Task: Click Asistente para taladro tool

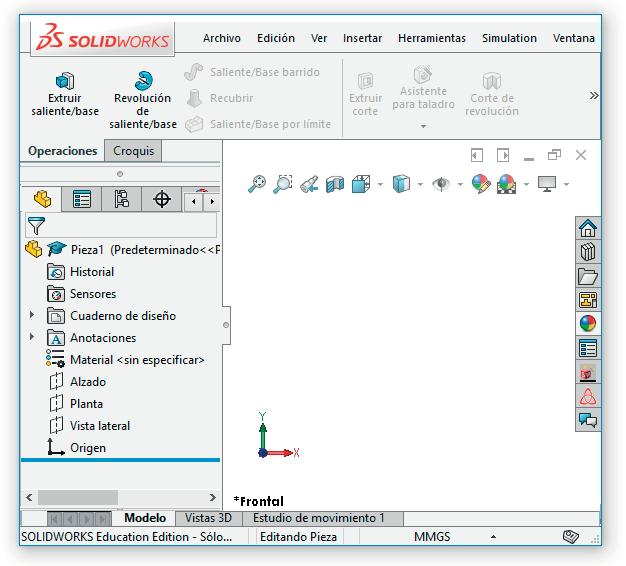Action: point(423,88)
